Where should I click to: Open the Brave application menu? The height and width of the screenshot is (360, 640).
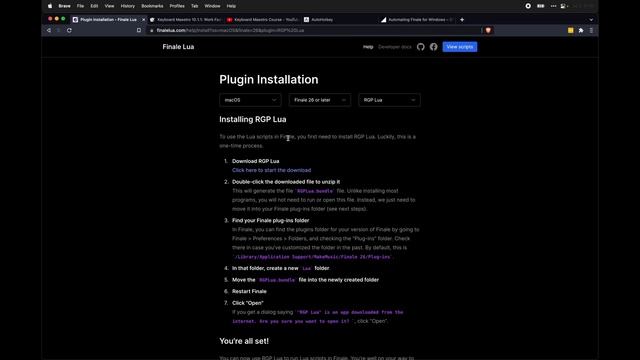(x=64, y=6)
